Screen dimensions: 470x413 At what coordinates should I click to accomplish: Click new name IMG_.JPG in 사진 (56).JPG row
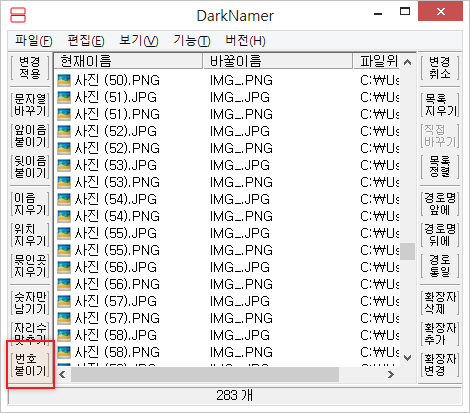[x=240, y=267]
